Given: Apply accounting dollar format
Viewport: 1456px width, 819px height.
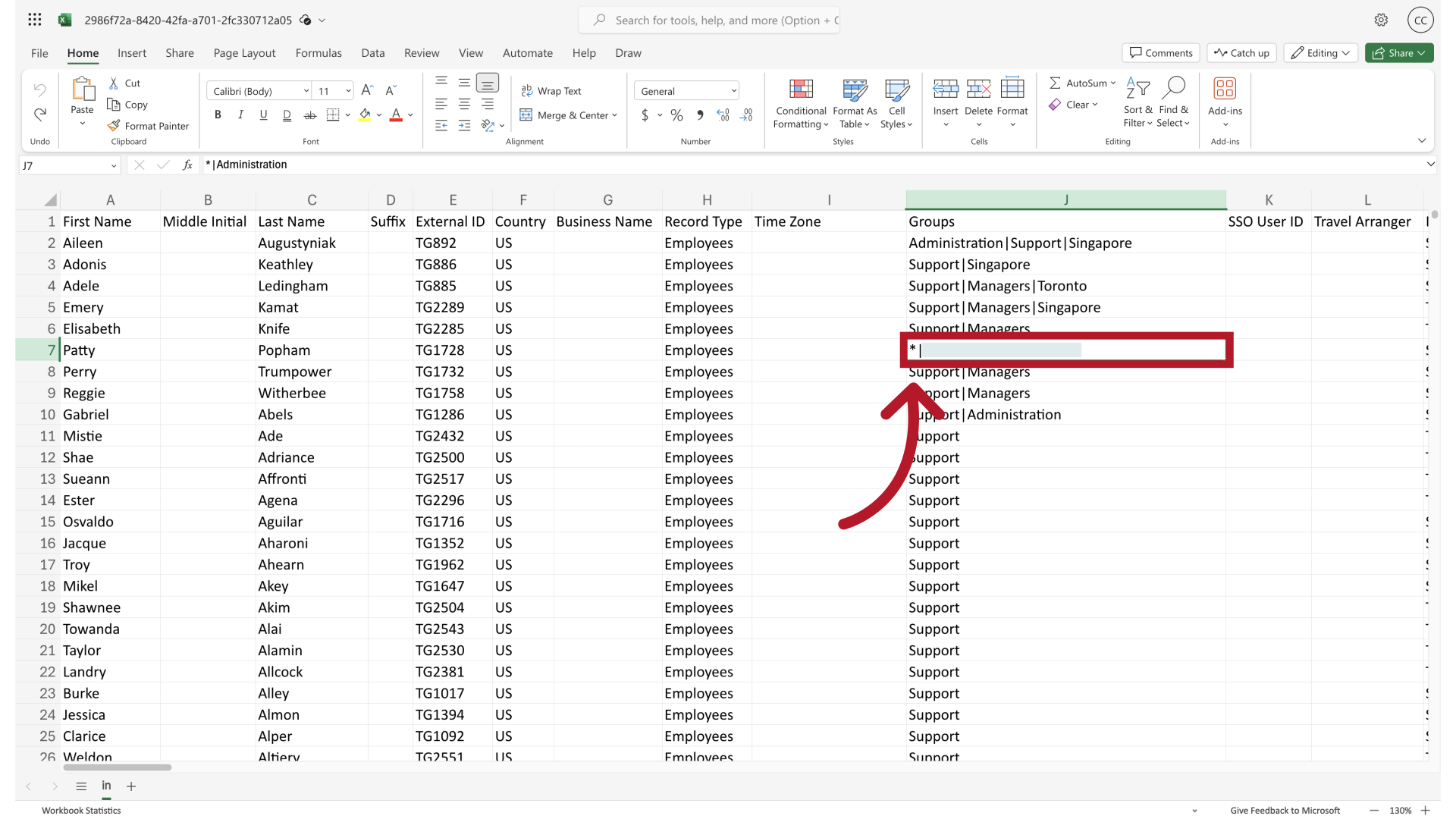Looking at the screenshot, I should (645, 115).
